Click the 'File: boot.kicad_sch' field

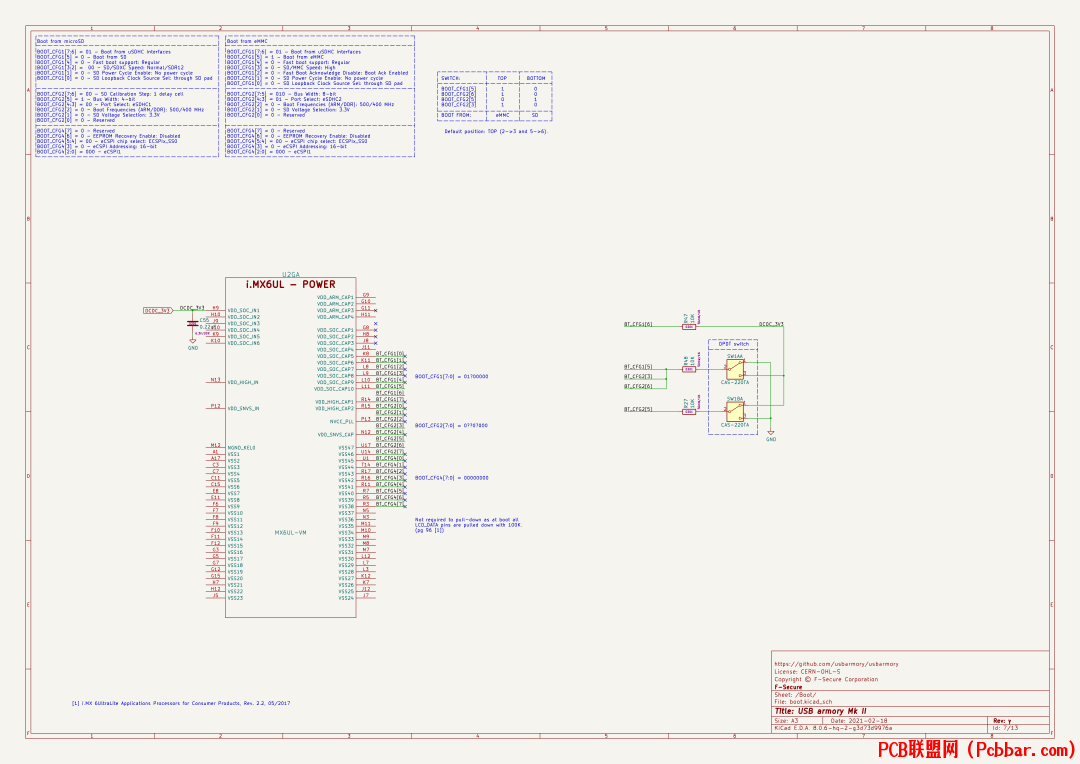click(x=803, y=702)
